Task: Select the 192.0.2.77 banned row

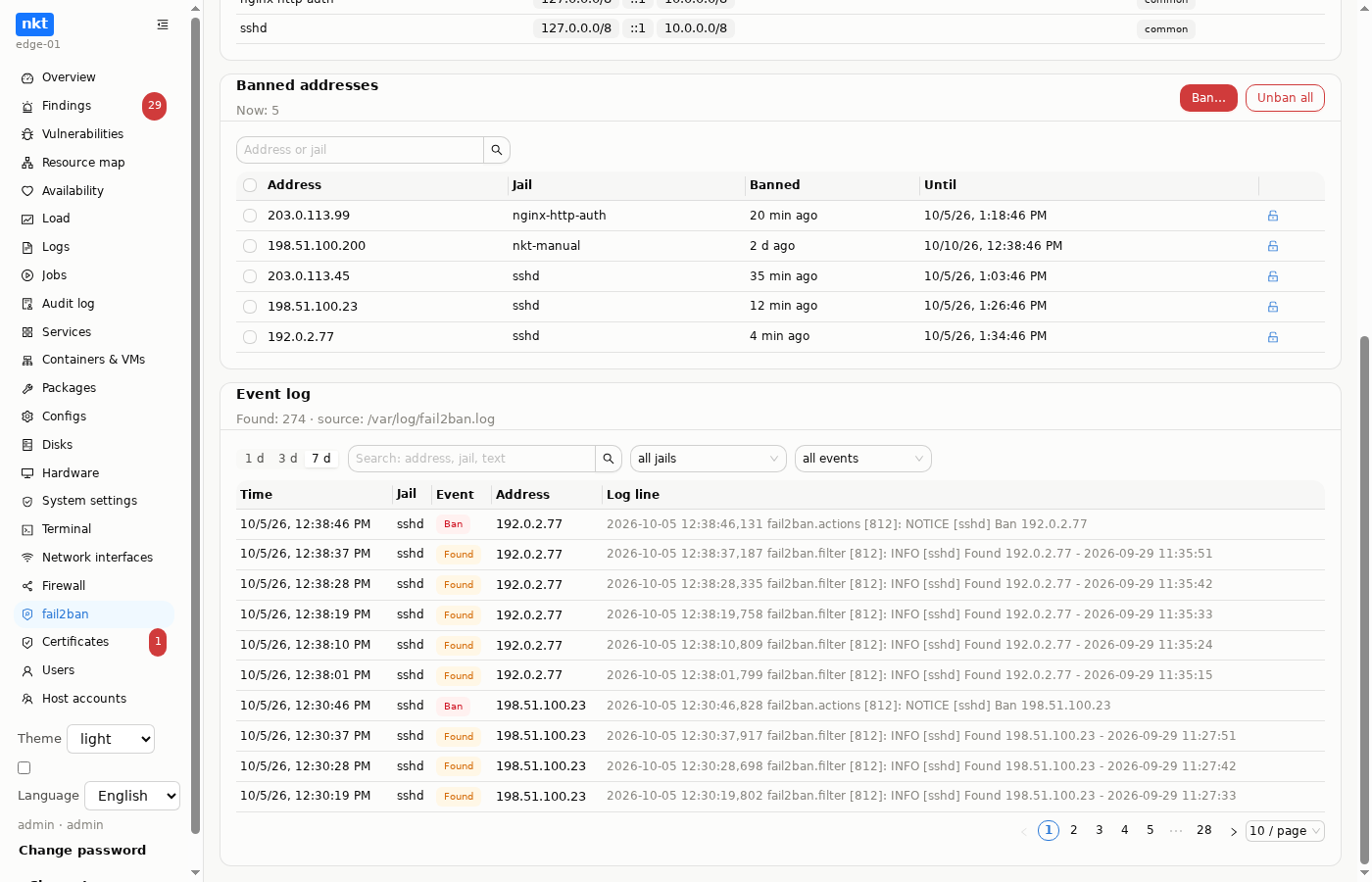Action: click(x=250, y=337)
